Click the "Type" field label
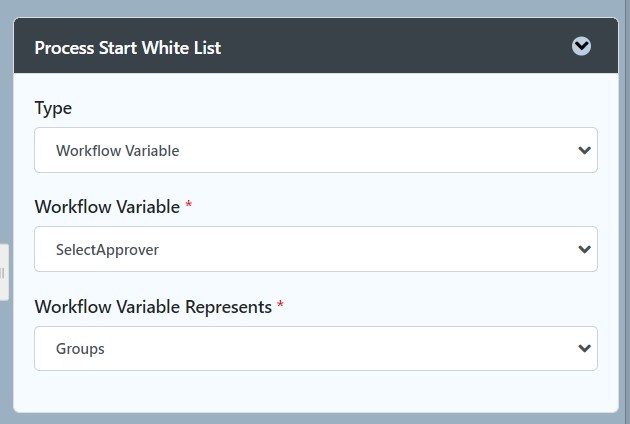Screen dimensions: 630x424 point(53,109)
